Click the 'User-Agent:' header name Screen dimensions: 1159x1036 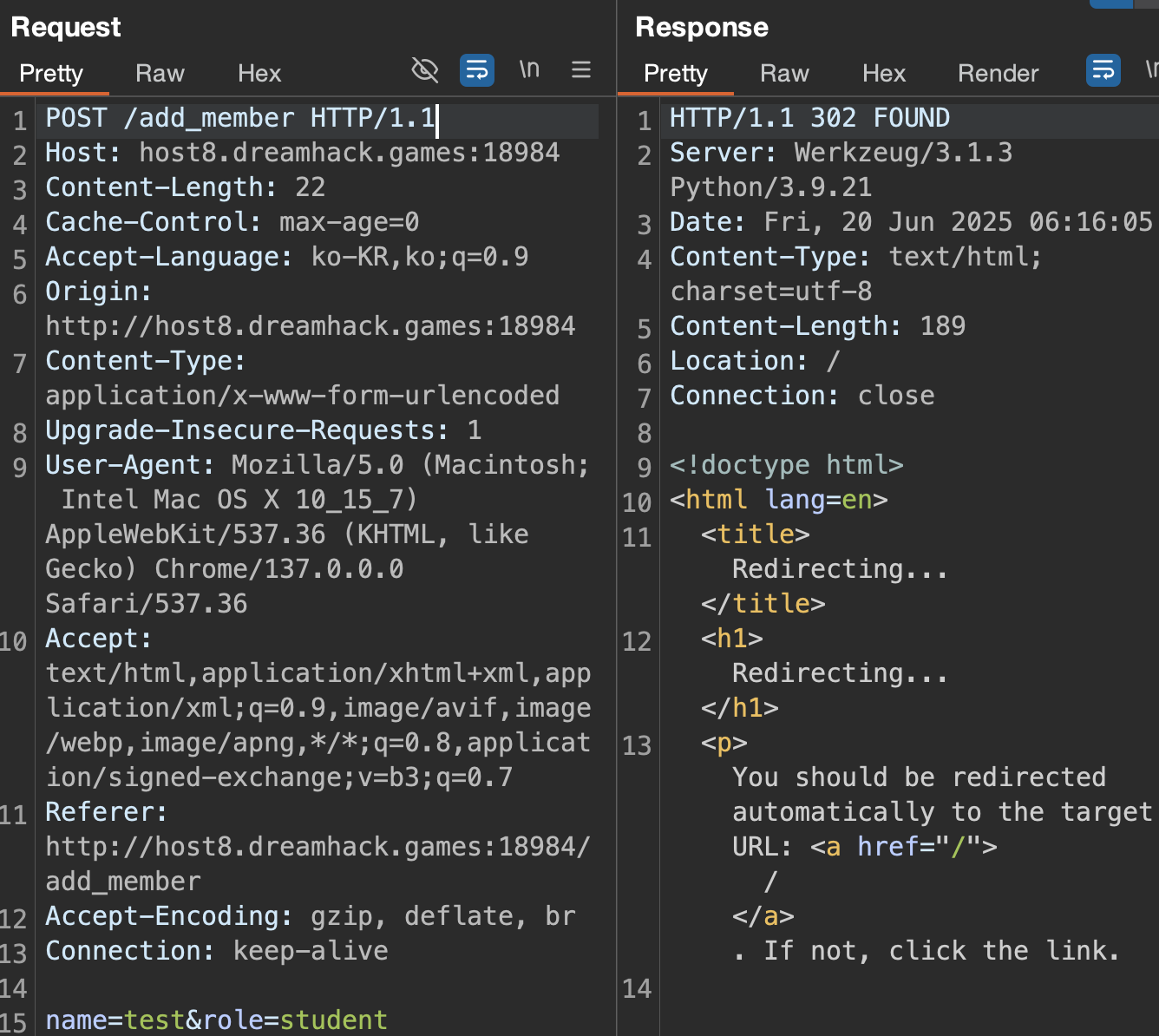click(130, 465)
